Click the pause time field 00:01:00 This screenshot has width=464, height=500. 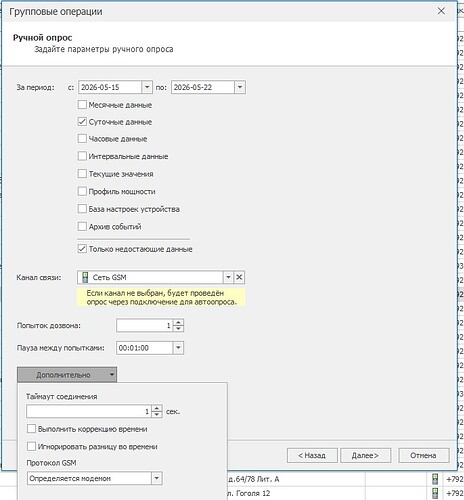[x=145, y=348]
